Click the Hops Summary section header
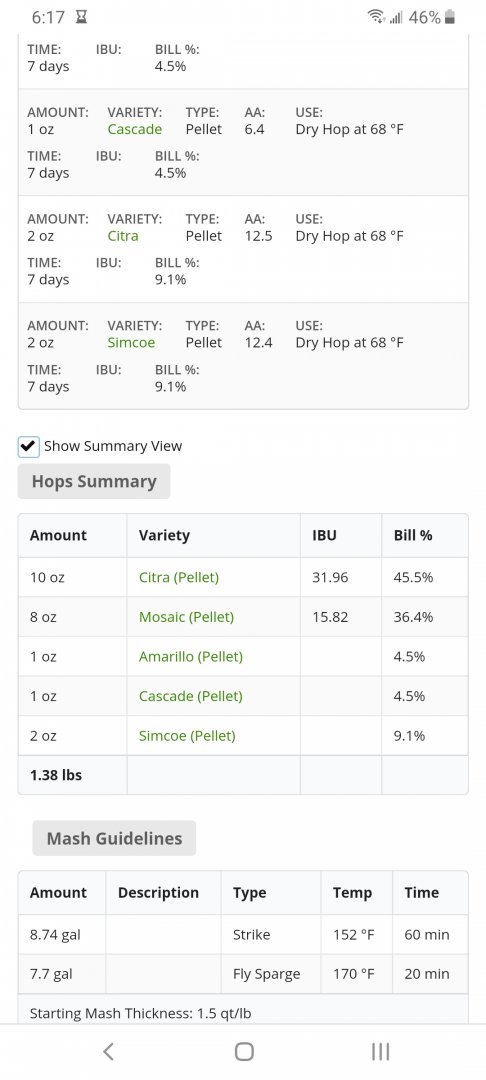The image size is (486, 1080). [94, 481]
